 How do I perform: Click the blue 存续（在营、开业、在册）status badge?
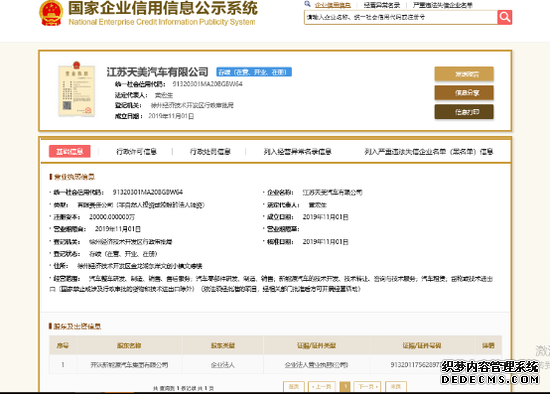254,72
